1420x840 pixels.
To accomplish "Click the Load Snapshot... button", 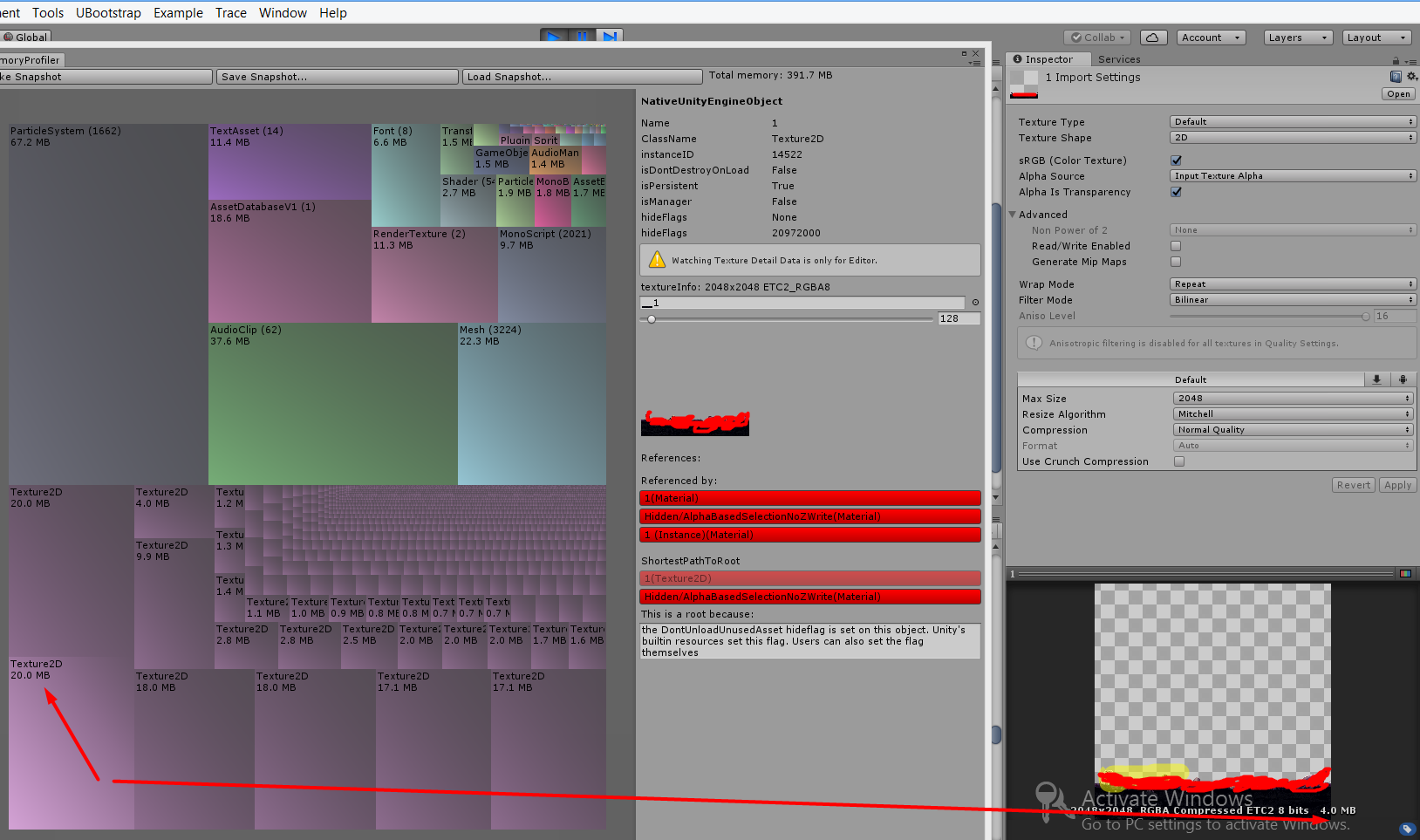I will click(582, 77).
